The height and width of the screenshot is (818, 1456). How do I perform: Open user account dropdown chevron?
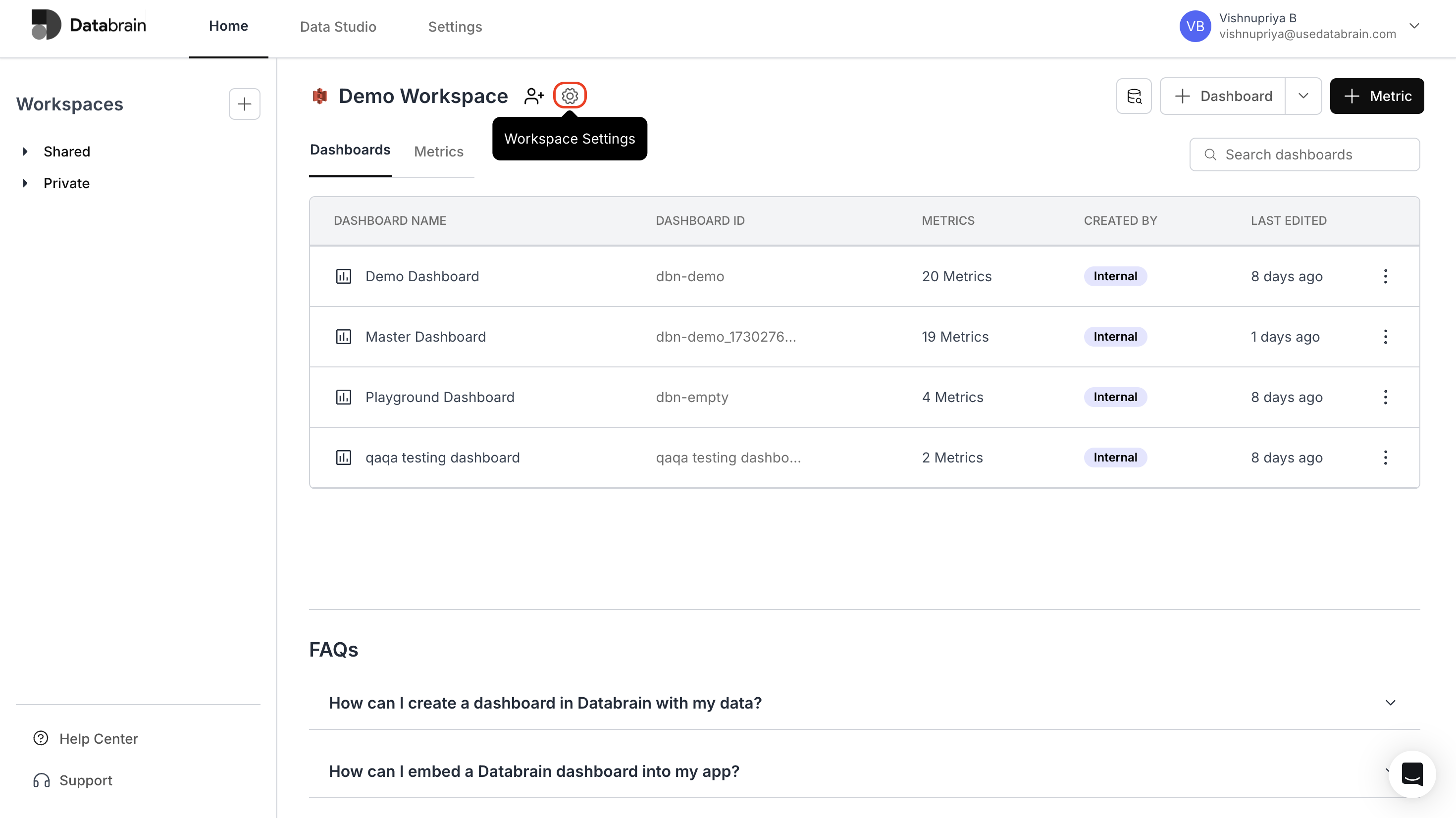[1414, 26]
